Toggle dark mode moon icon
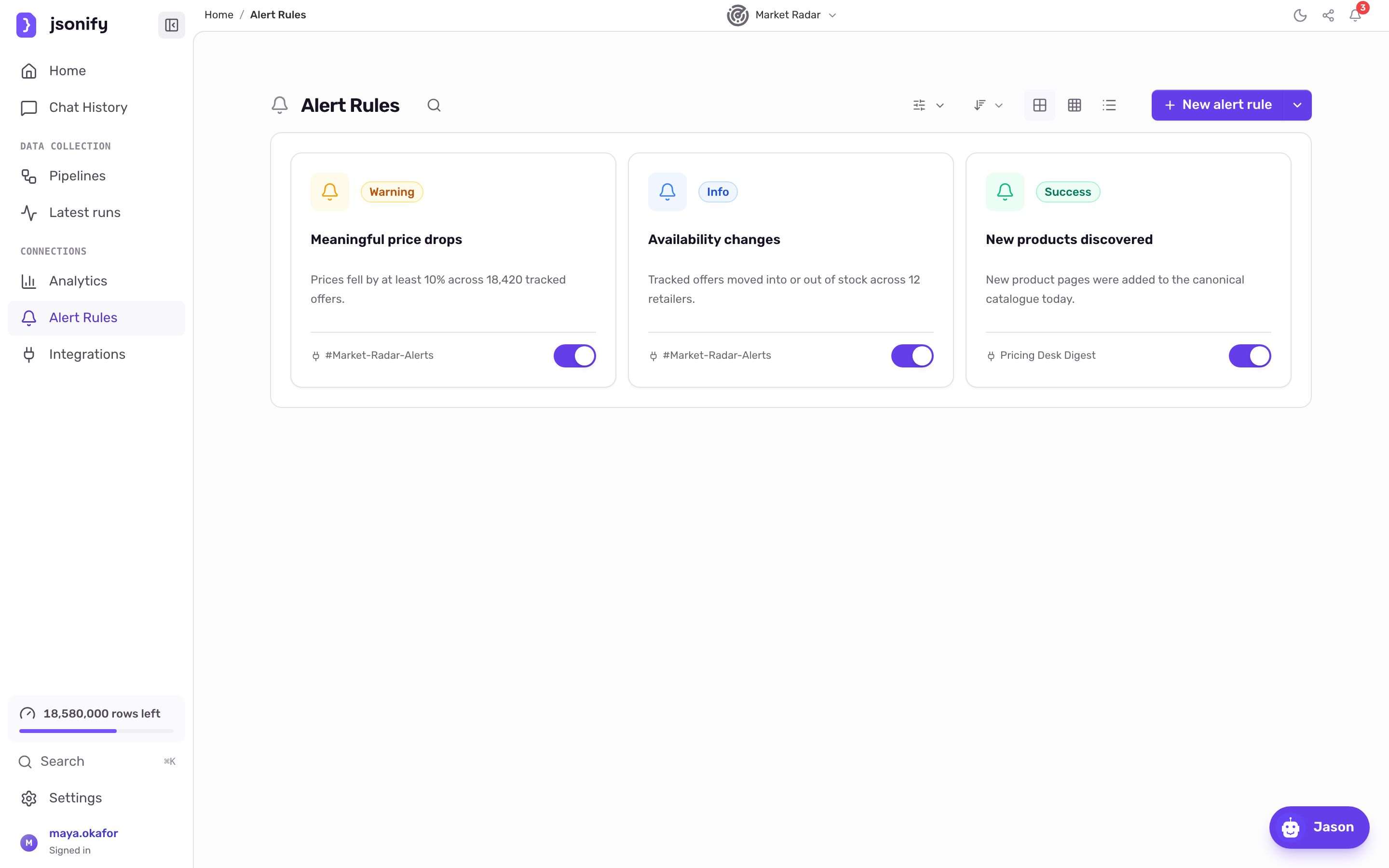This screenshot has height=868, width=1389. tap(1300, 15)
